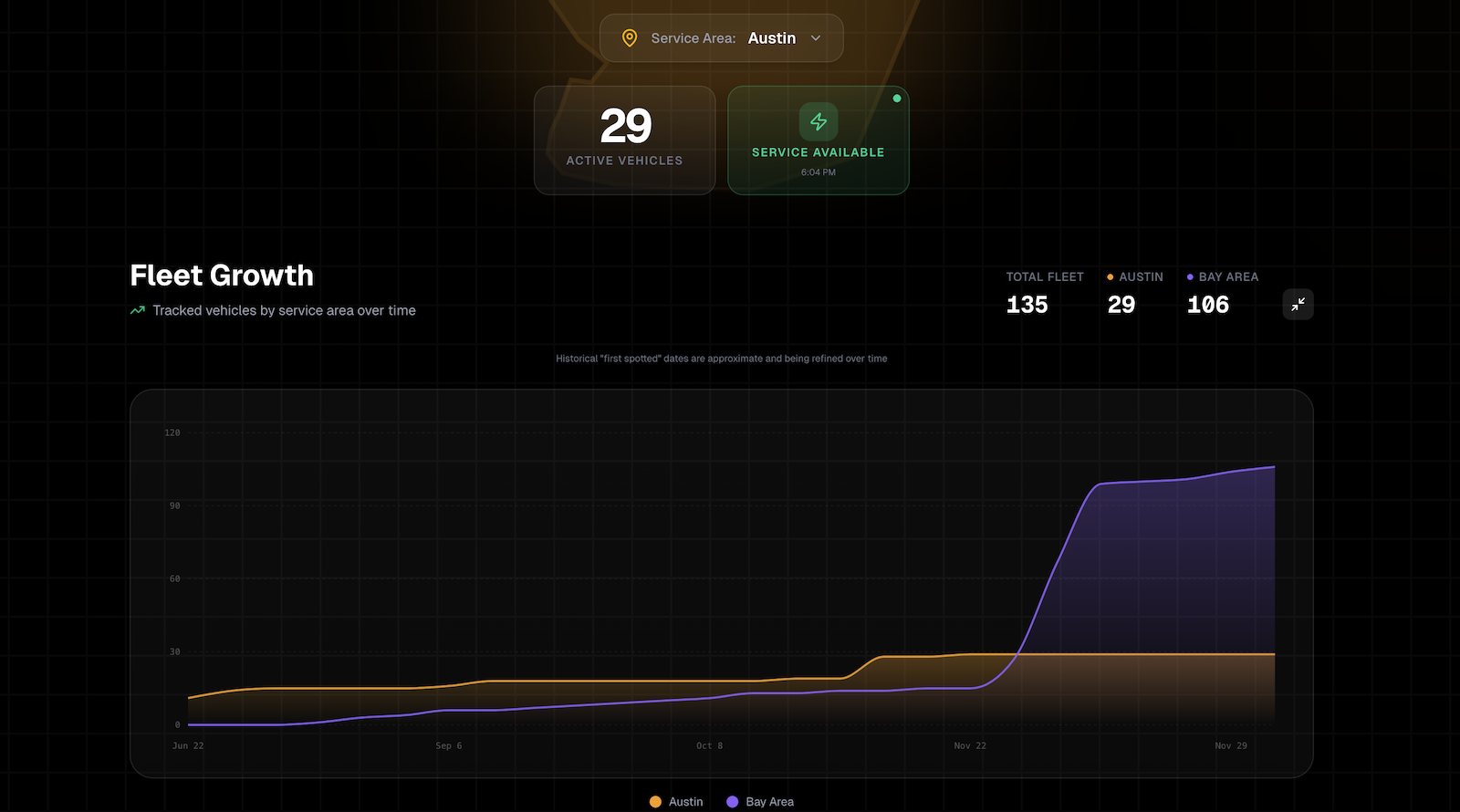Click the Fleet Growth section heading
This screenshot has height=812, width=1460.
coord(222,276)
